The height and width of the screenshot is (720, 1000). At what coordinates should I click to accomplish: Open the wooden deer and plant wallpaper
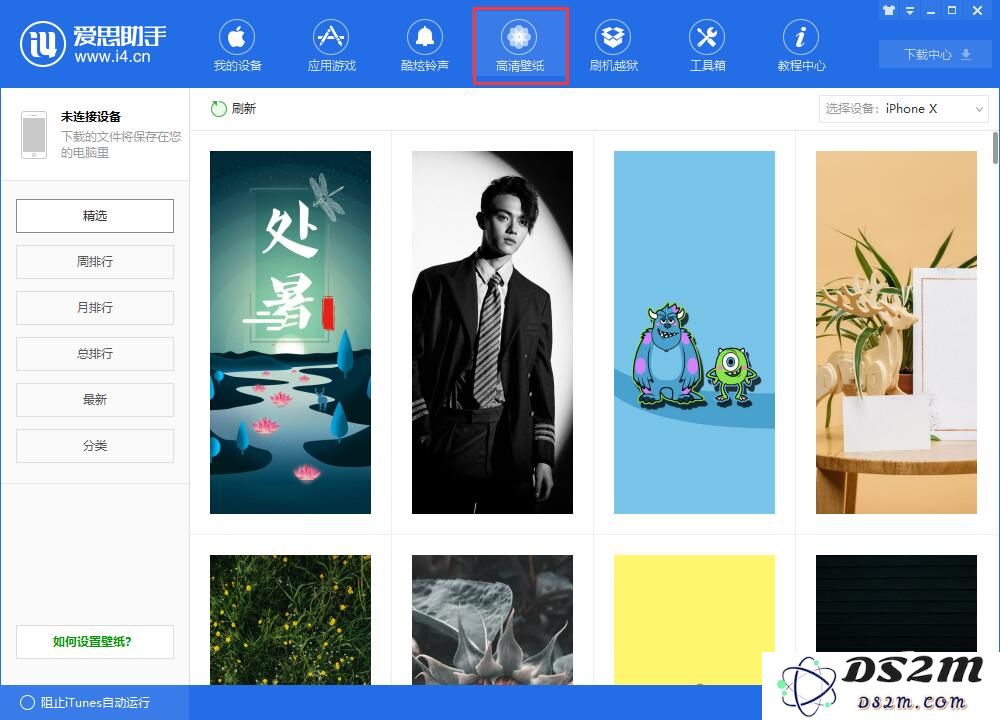tap(896, 332)
